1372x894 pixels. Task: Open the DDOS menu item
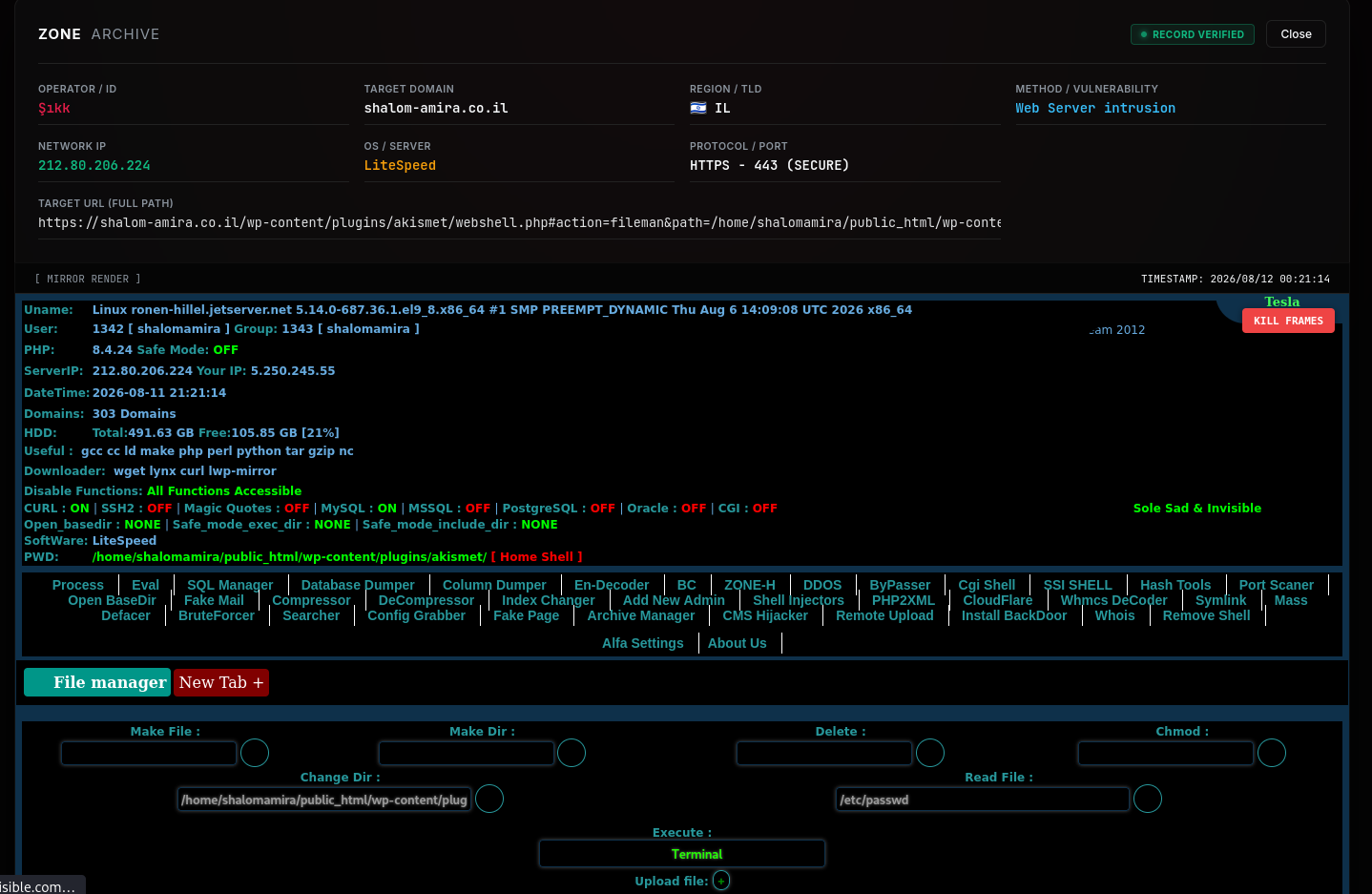pos(822,585)
